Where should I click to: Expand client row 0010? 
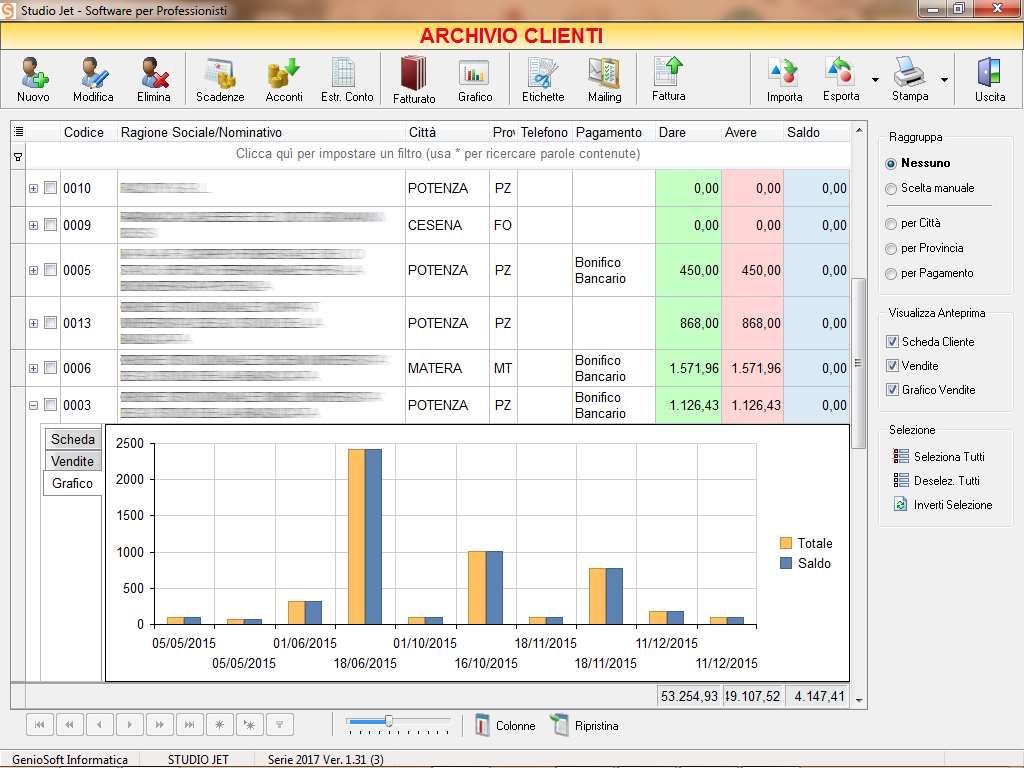coord(33,189)
